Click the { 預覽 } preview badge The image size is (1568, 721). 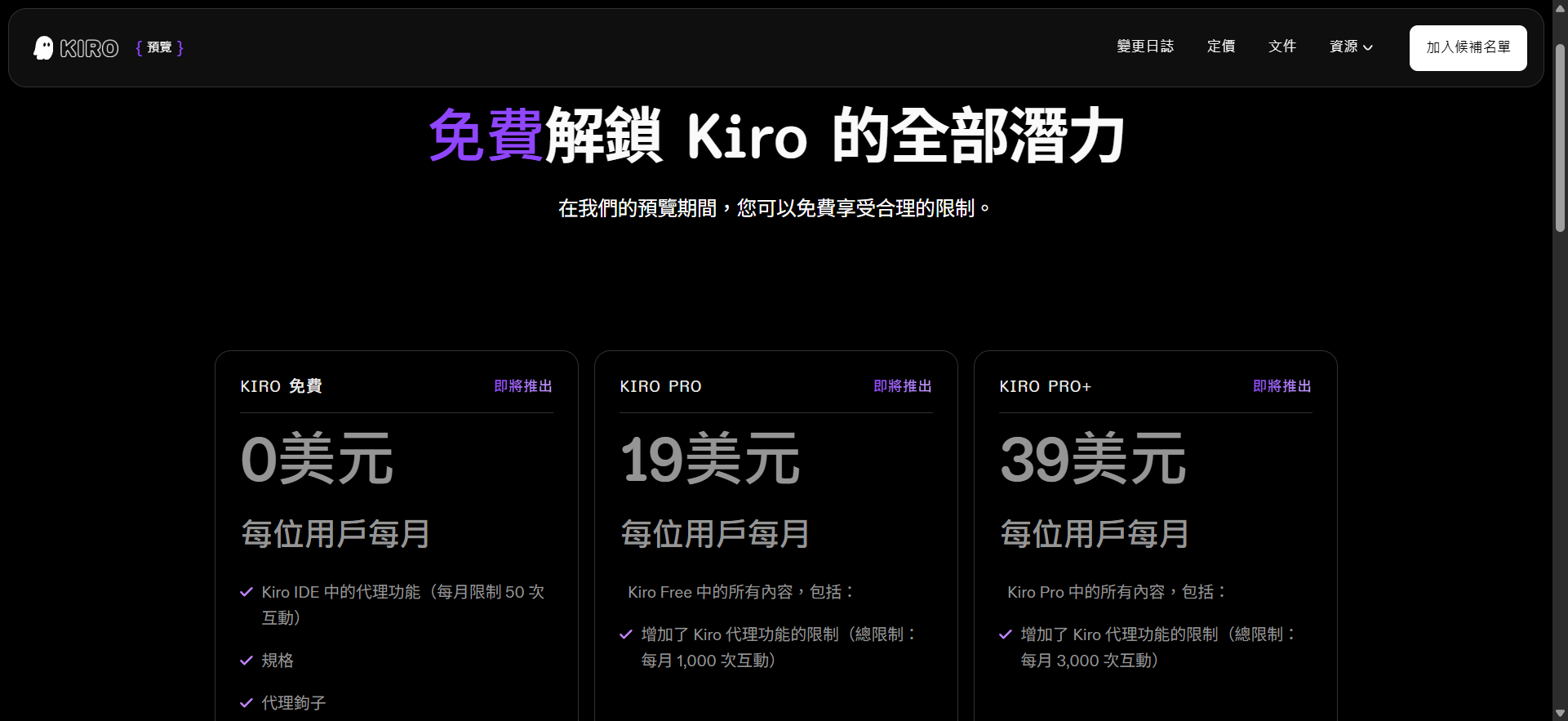tap(160, 47)
